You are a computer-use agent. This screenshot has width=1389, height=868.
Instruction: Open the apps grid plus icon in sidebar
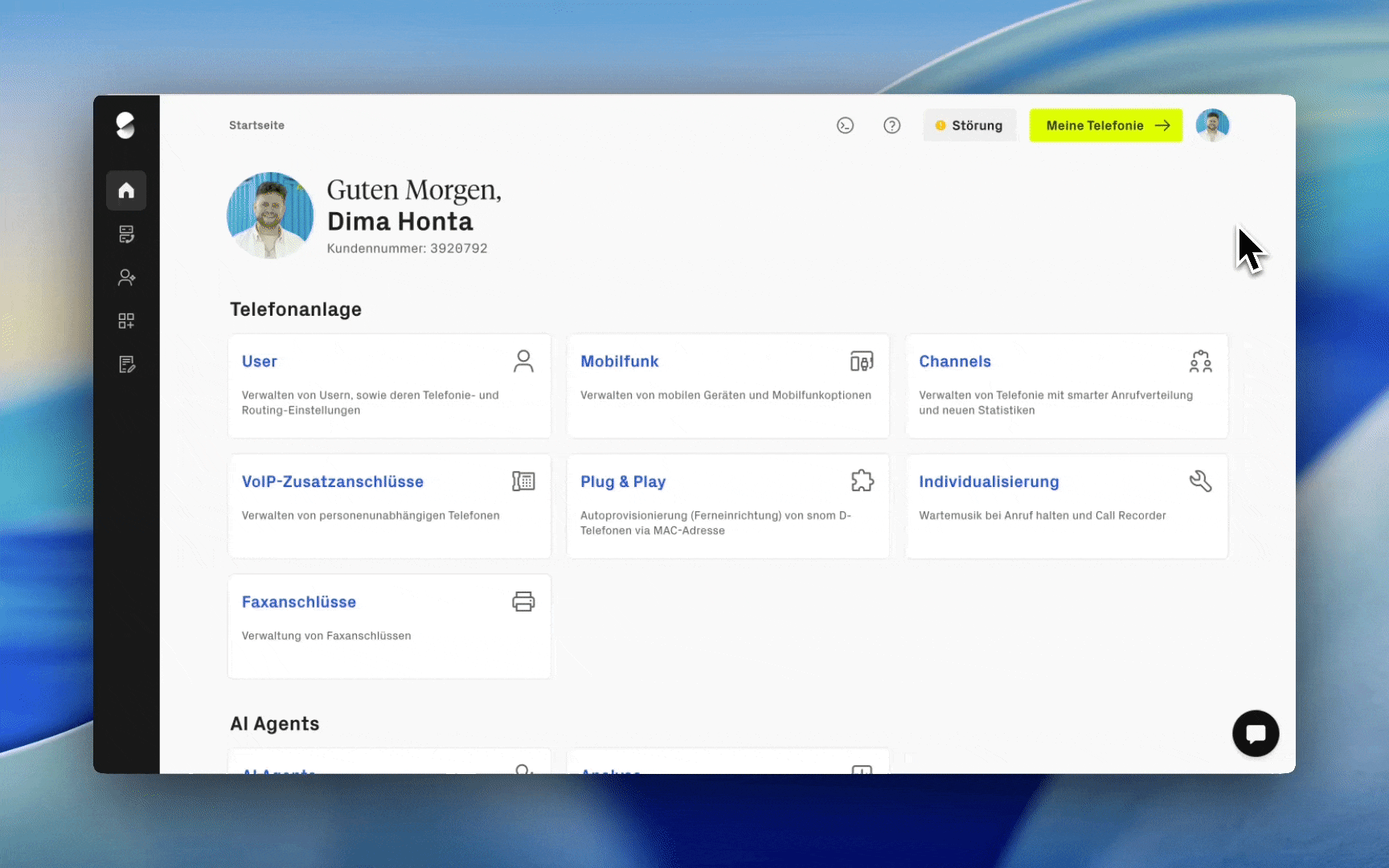click(126, 321)
